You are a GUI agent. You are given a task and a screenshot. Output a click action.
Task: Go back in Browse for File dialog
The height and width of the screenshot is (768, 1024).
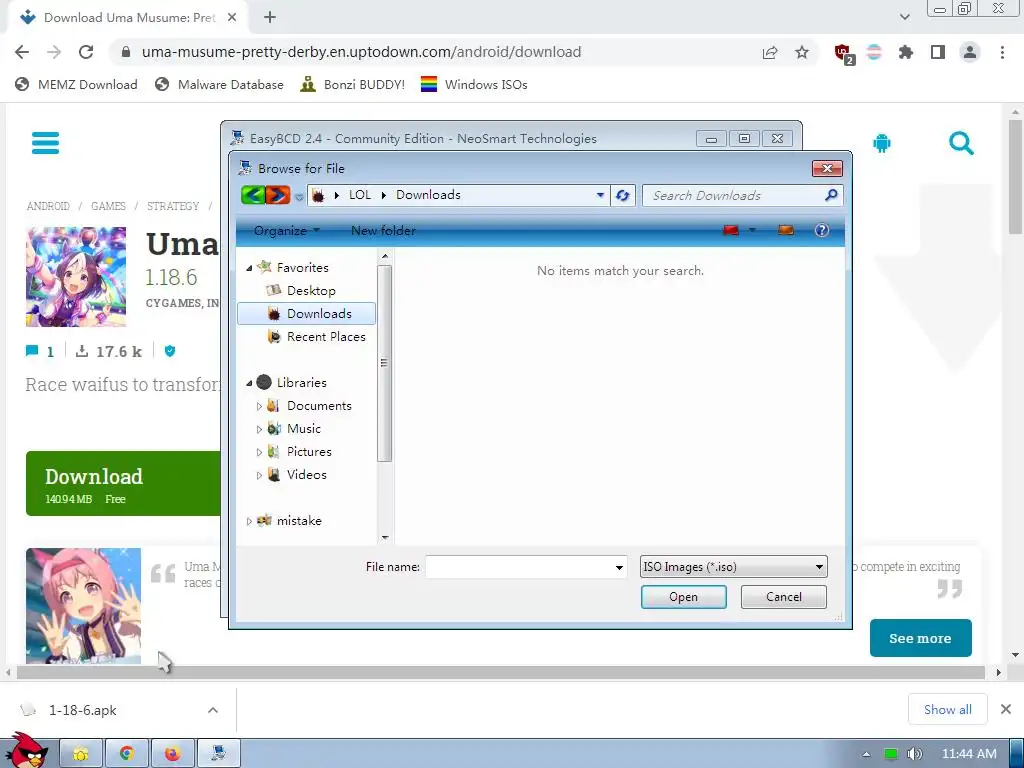[253, 195]
